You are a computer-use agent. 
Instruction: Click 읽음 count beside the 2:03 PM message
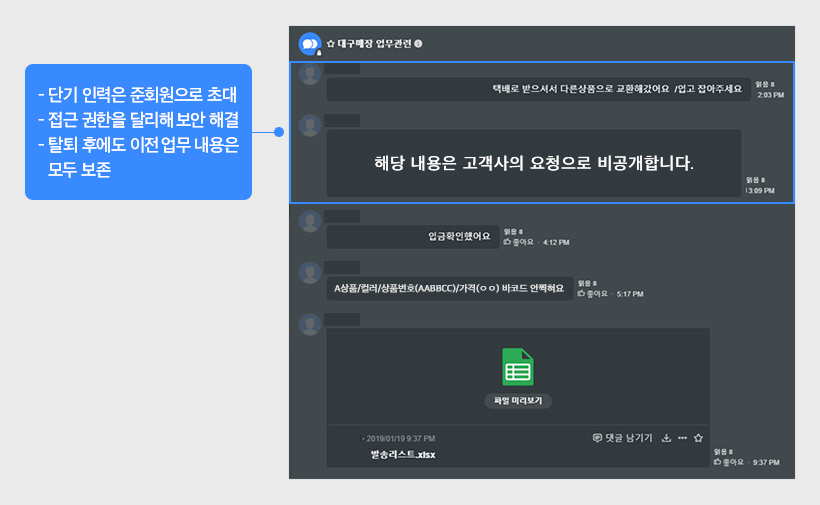point(763,84)
